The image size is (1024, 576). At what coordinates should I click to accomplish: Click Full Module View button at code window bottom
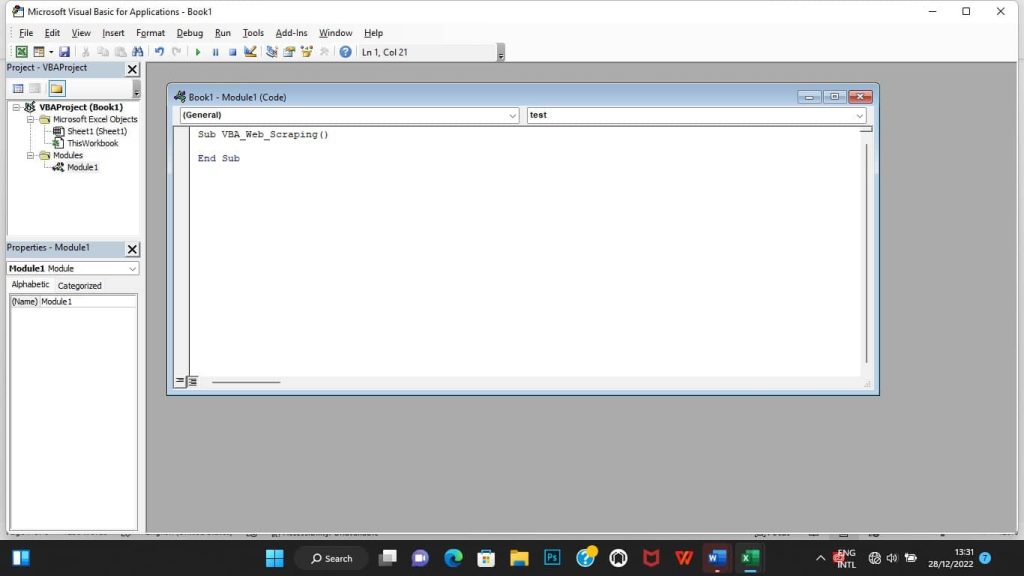tap(193, 381)
